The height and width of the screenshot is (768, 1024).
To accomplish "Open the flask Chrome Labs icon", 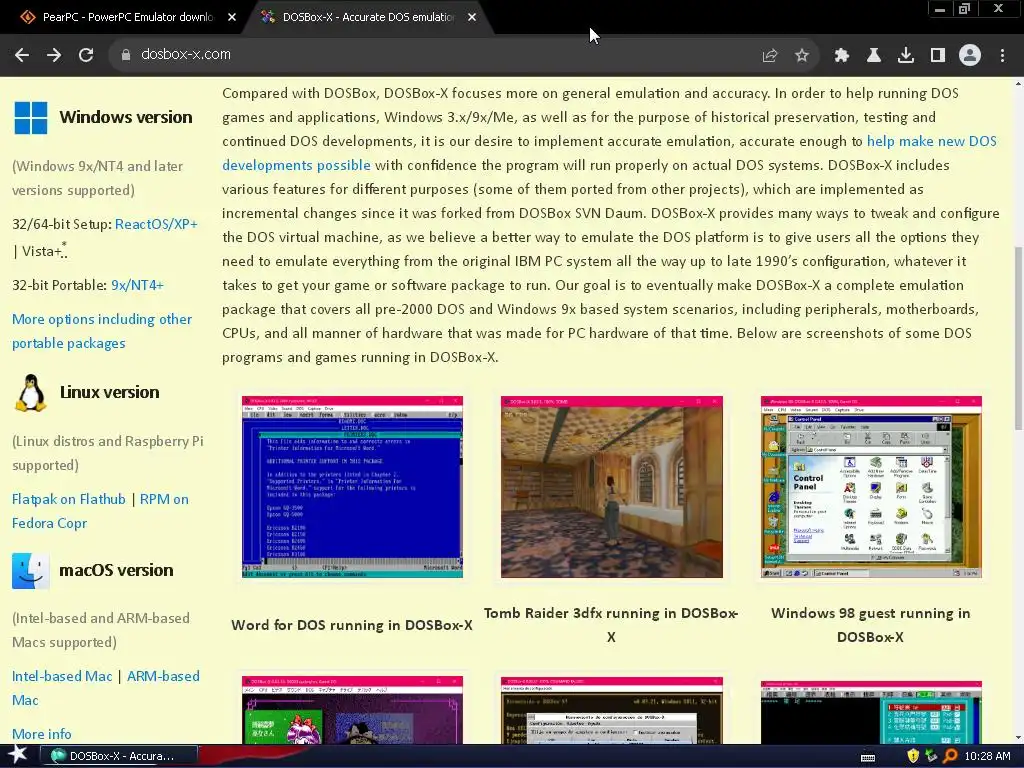I will (x=874, y=56).
